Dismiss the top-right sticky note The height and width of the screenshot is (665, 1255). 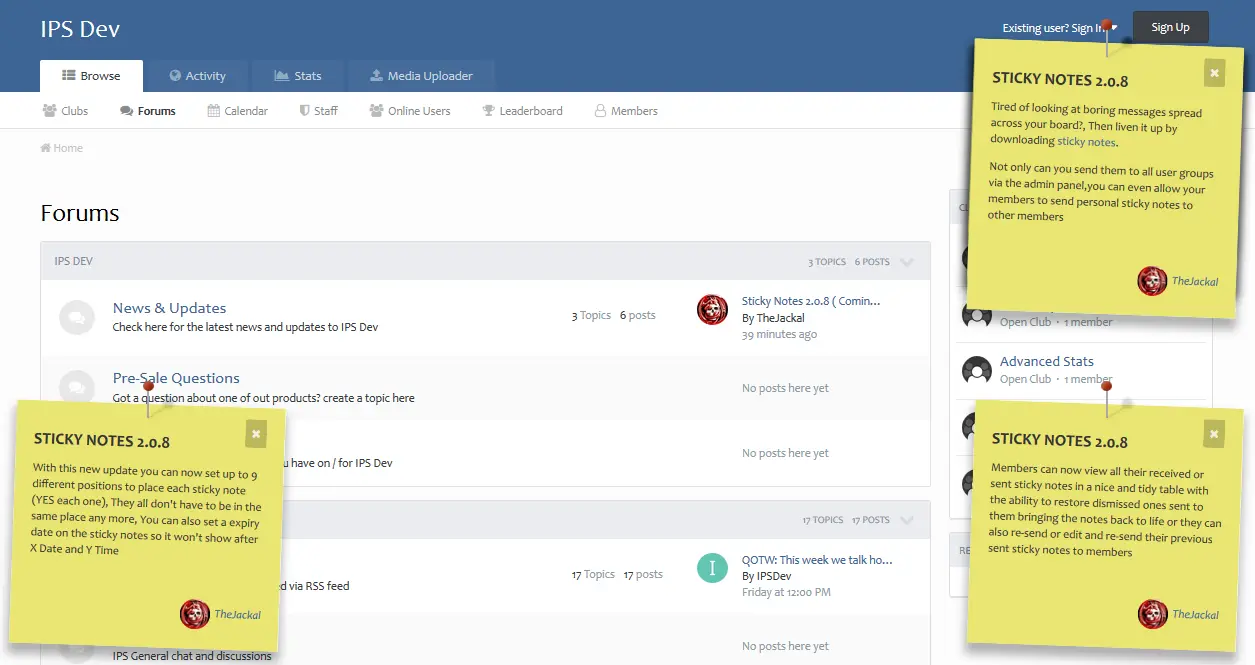click(1214, 72)
